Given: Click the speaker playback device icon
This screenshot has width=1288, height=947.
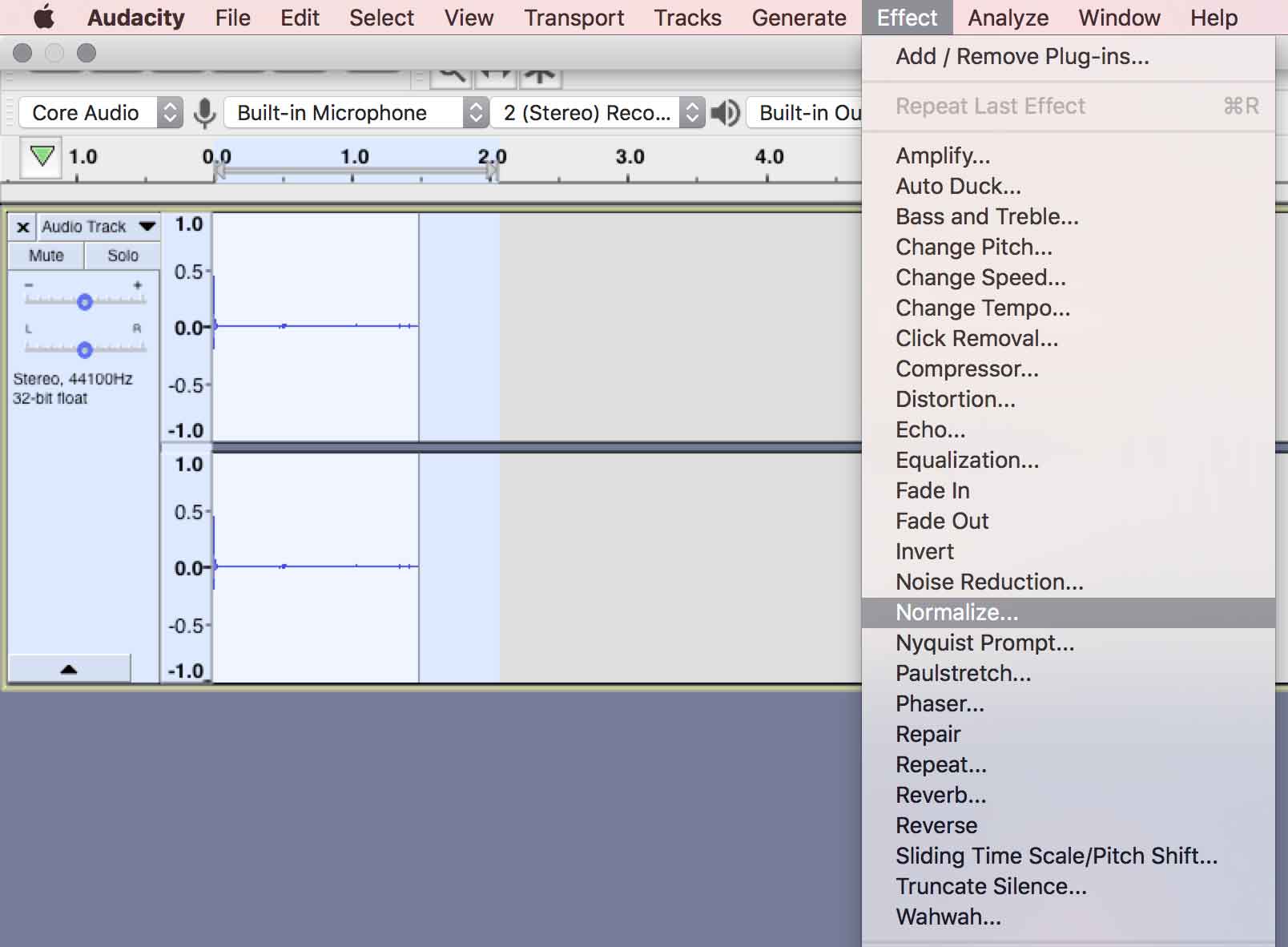Looking at the screenshot, I should pyautogui.click(x=725, y=113).
